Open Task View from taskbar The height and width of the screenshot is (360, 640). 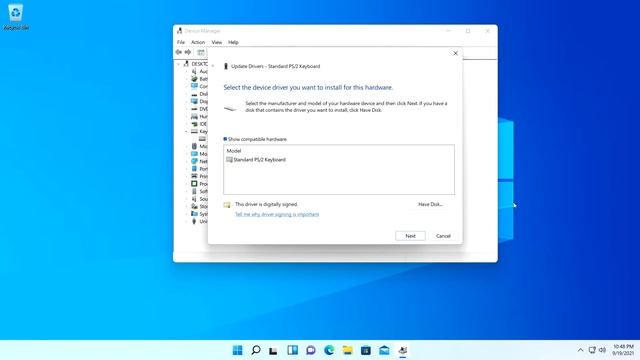point(273,350)
